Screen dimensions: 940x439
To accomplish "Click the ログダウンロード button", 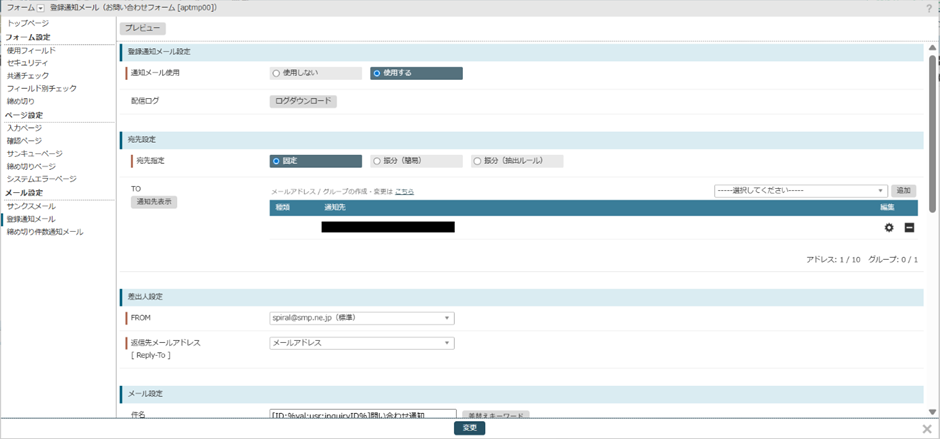I will tap(303, 101).
